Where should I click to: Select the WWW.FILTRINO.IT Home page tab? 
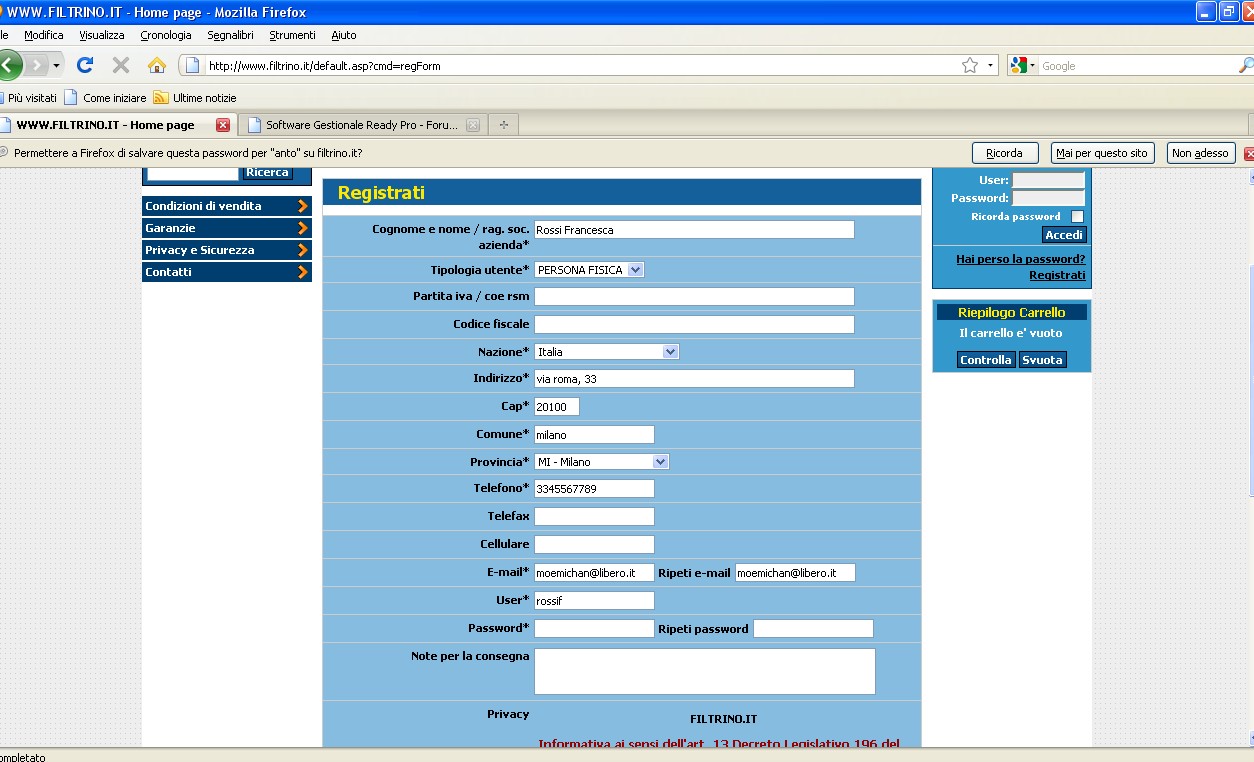point(105,125)
